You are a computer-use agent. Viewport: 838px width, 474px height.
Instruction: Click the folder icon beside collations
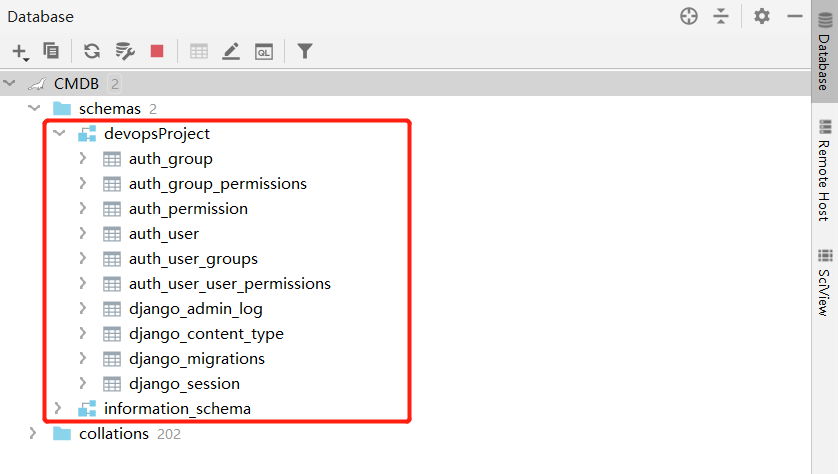pos(62,433)
